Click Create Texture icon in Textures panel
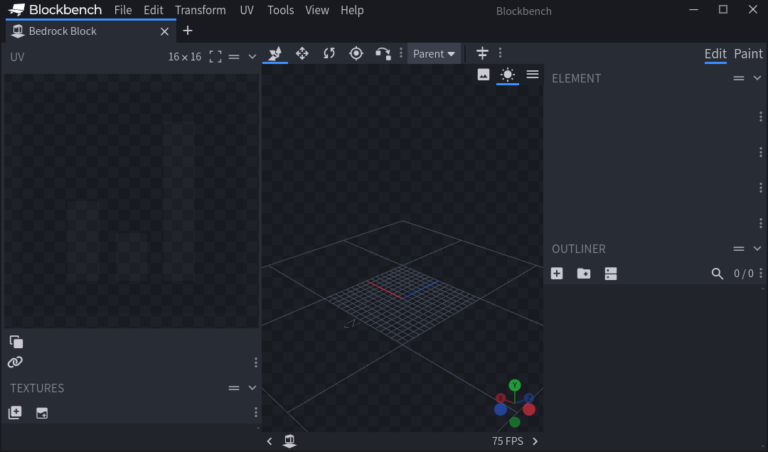The height and width of the screenshot is (452, 768). [x=15, y=412]
